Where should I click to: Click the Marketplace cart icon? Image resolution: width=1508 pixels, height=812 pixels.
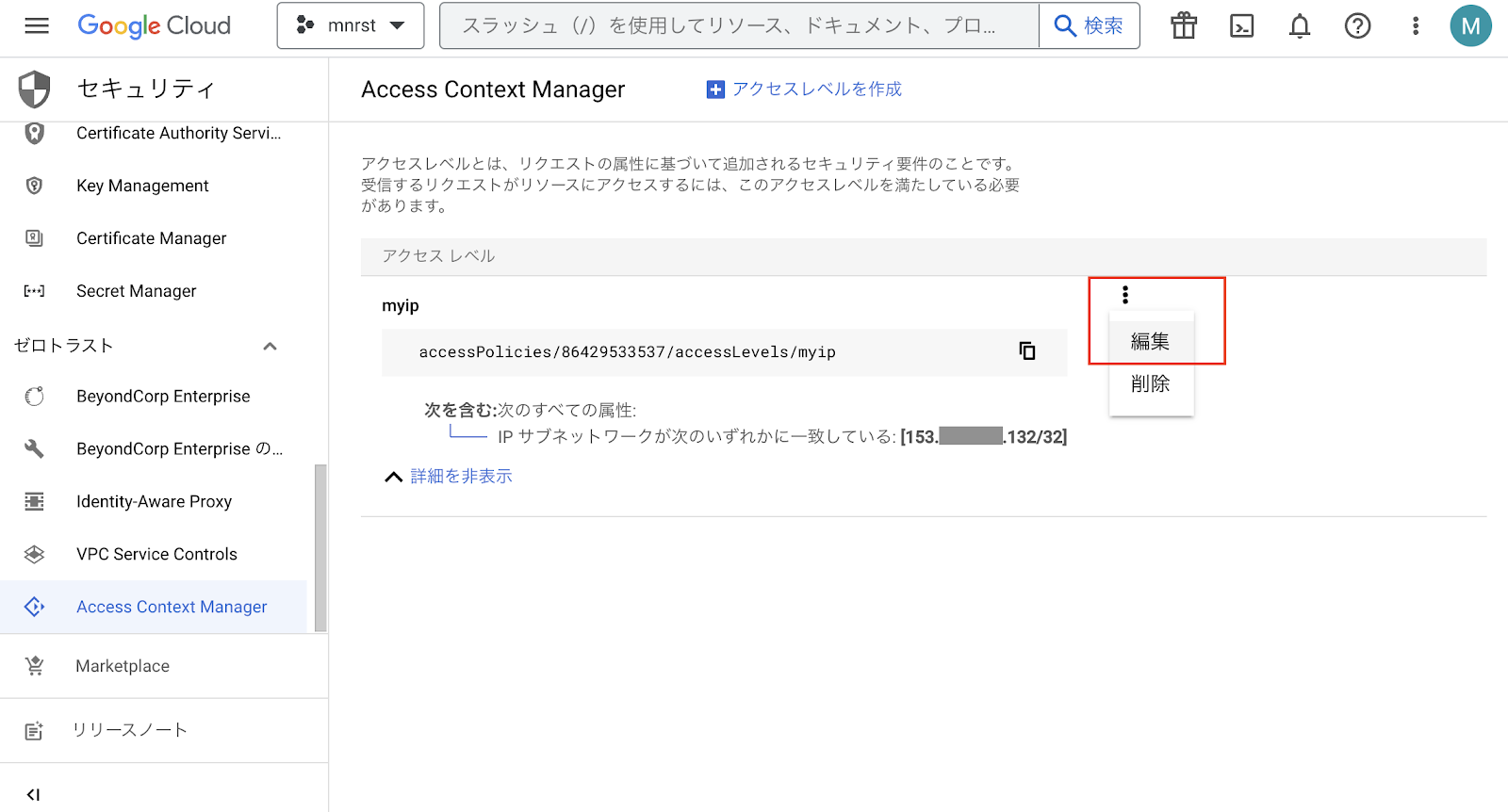pos(34,666)
